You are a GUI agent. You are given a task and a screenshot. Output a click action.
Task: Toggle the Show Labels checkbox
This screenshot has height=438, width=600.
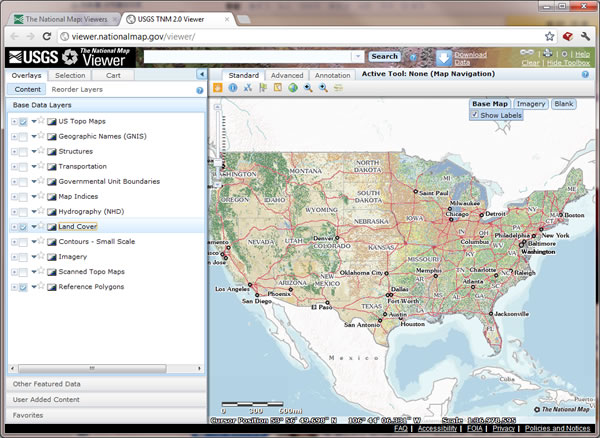coord(475,115)
